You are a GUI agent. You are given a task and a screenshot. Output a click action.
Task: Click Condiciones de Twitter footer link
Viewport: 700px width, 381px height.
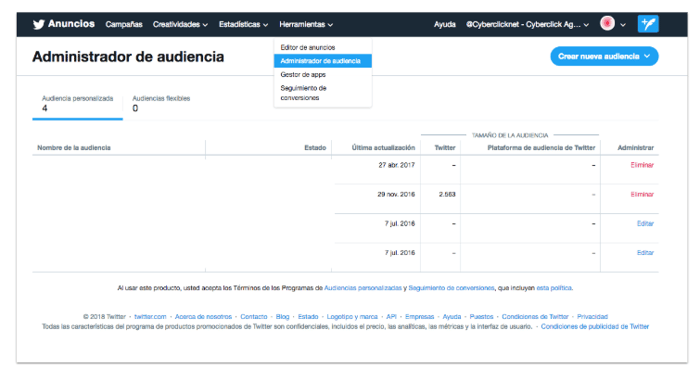[535, 317]
